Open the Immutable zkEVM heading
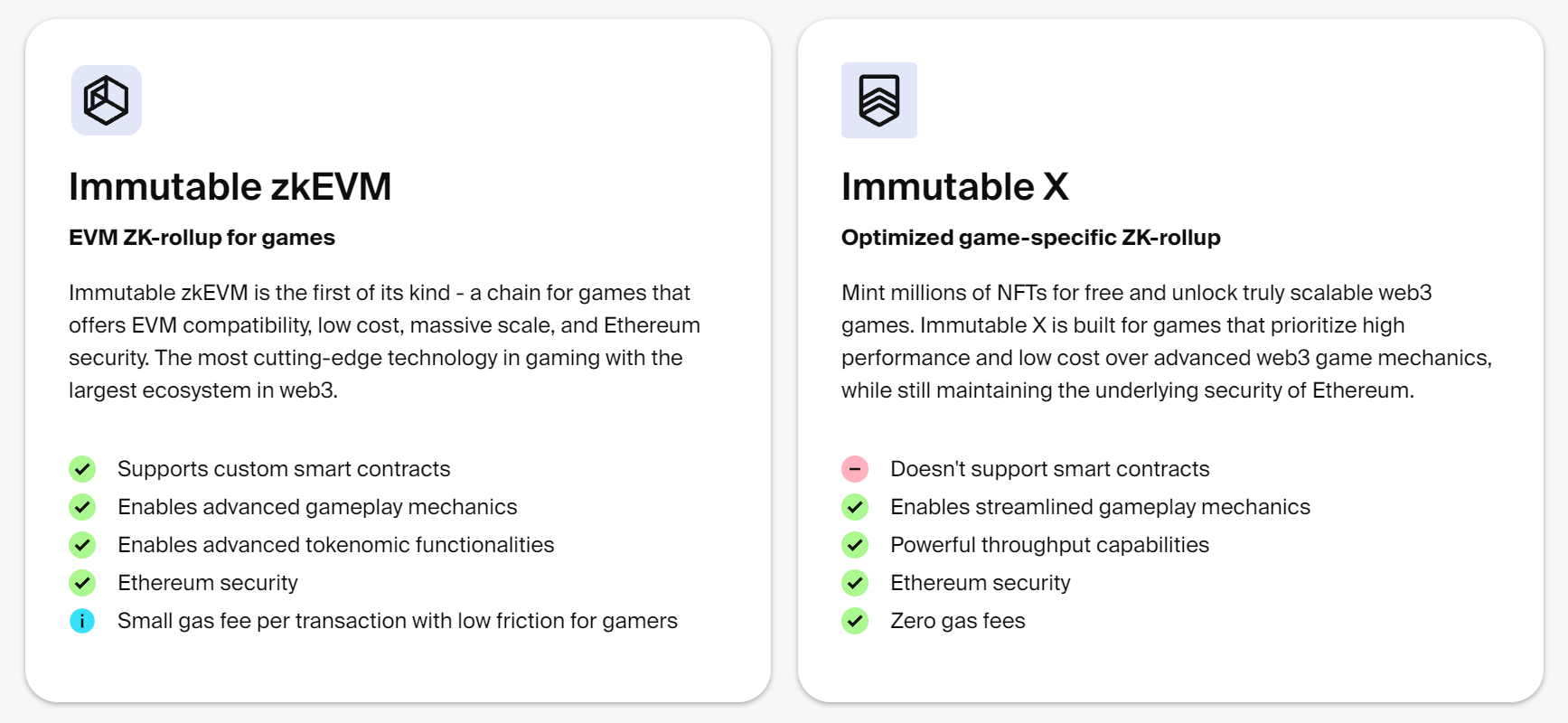 [230, 187]
